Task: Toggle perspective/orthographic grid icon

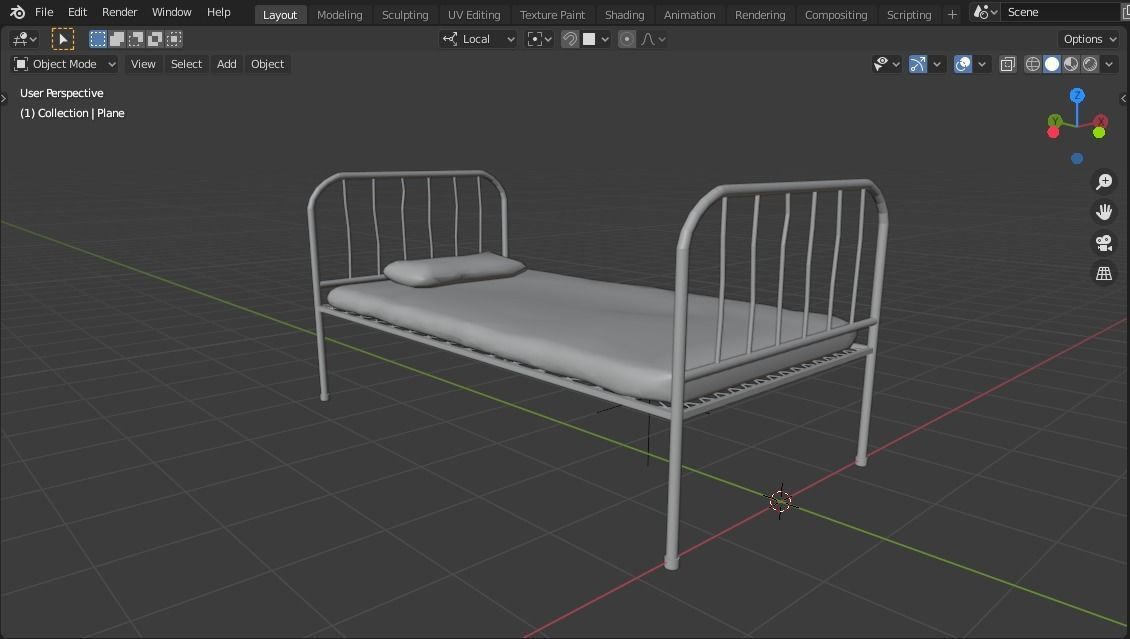Action: [x=1104, y=274]
